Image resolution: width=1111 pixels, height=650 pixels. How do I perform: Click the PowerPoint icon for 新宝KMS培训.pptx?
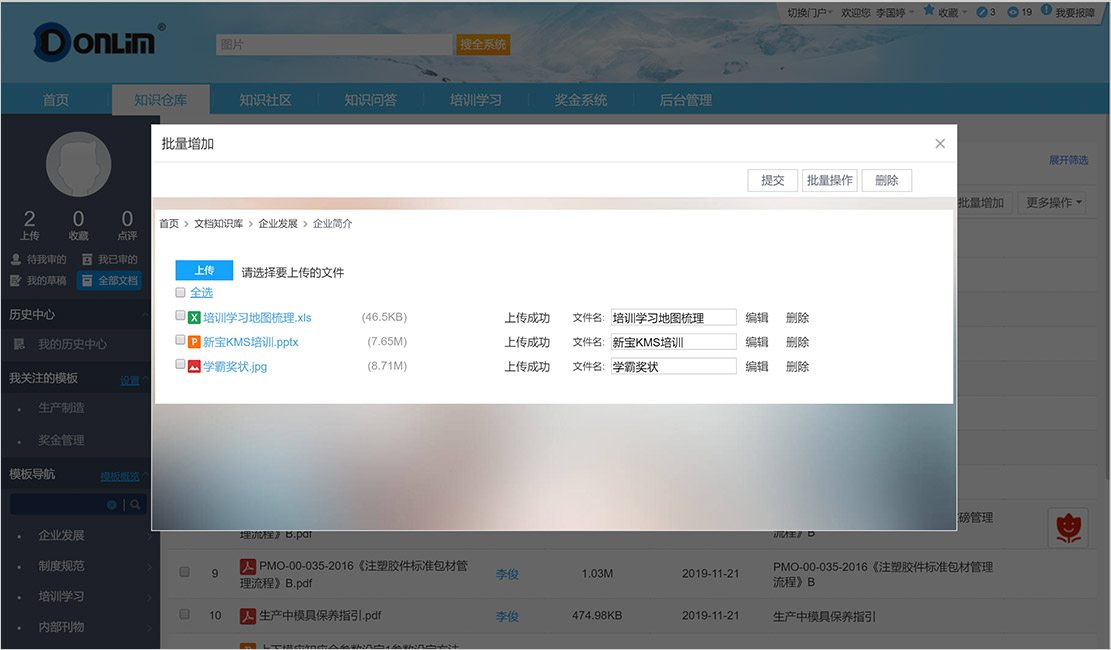195,342
